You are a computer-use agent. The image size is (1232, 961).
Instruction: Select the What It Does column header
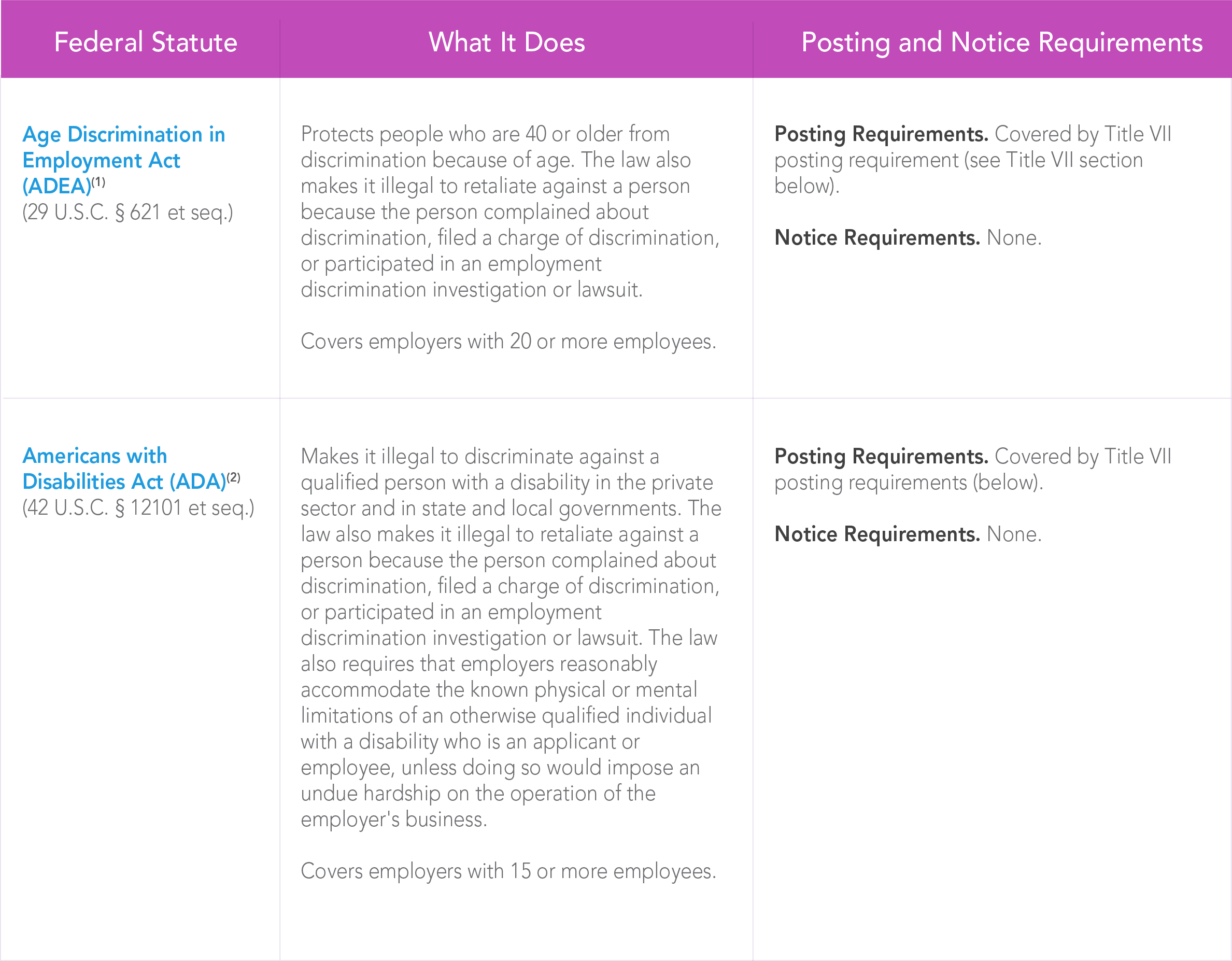[507, 43]
